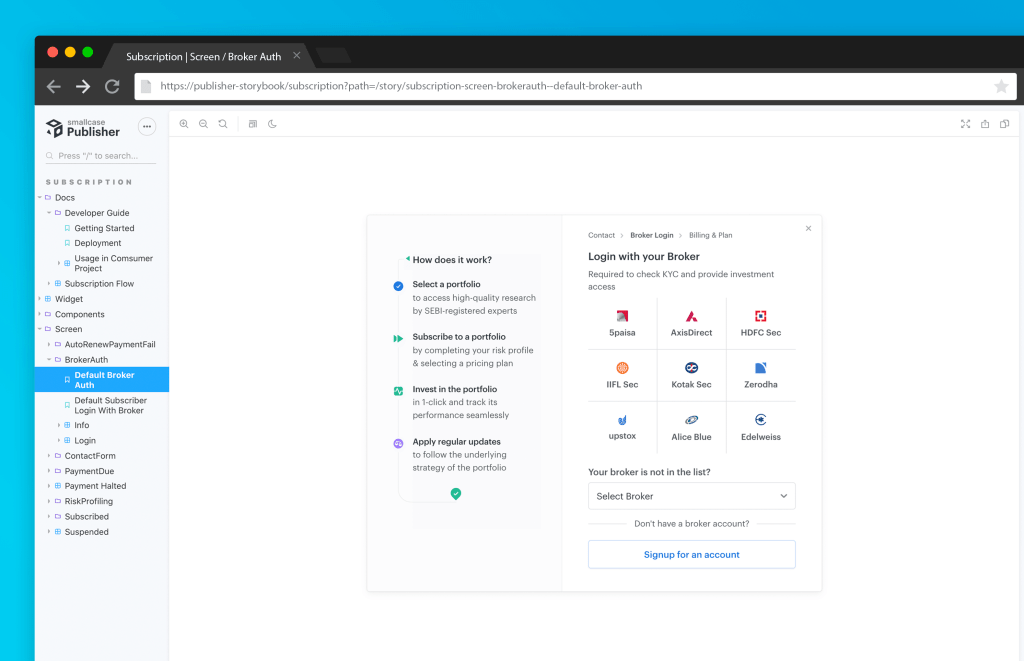Open the Deployment doc
Viewport: 1024px width, 661px height.
pos(97,243)
